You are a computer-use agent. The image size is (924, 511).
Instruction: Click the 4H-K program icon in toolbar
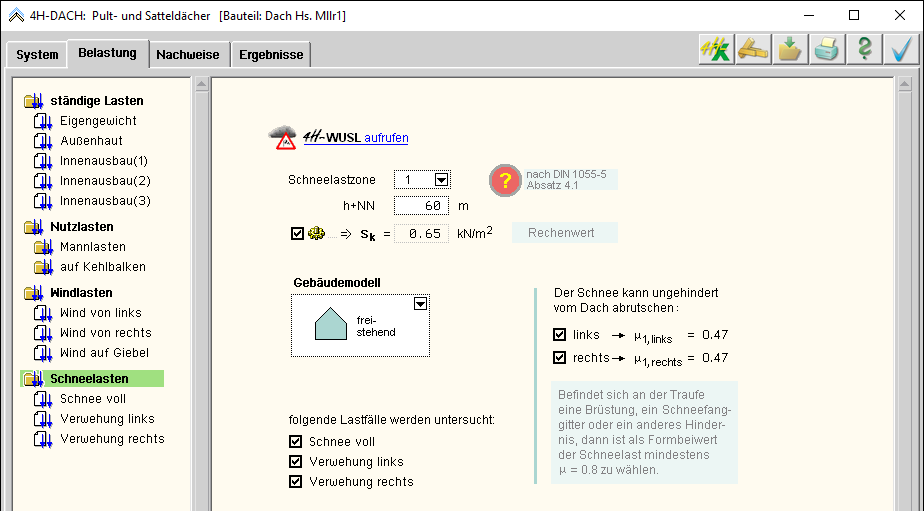715,50
